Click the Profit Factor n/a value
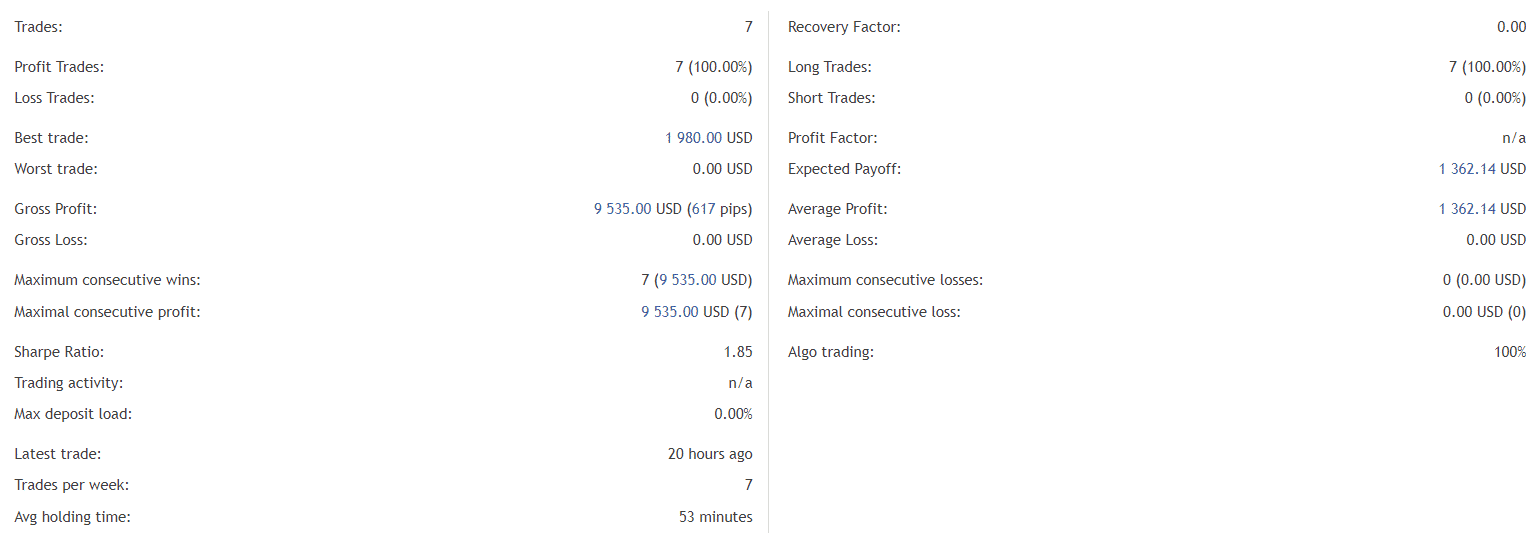Screen dimensions: 1534x534 [x=1514, y=138]
